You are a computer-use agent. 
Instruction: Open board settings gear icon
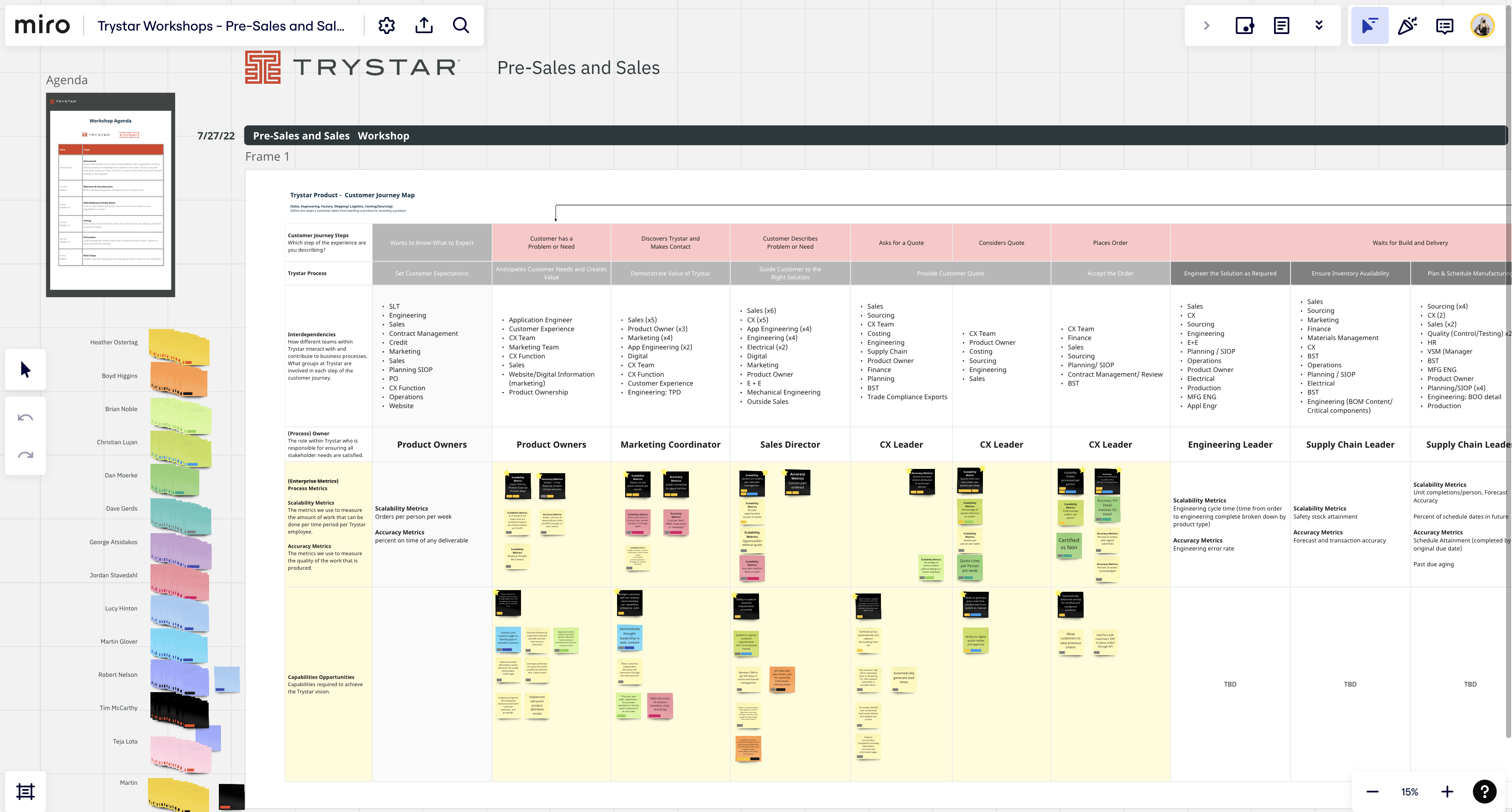tap(386, 25)
